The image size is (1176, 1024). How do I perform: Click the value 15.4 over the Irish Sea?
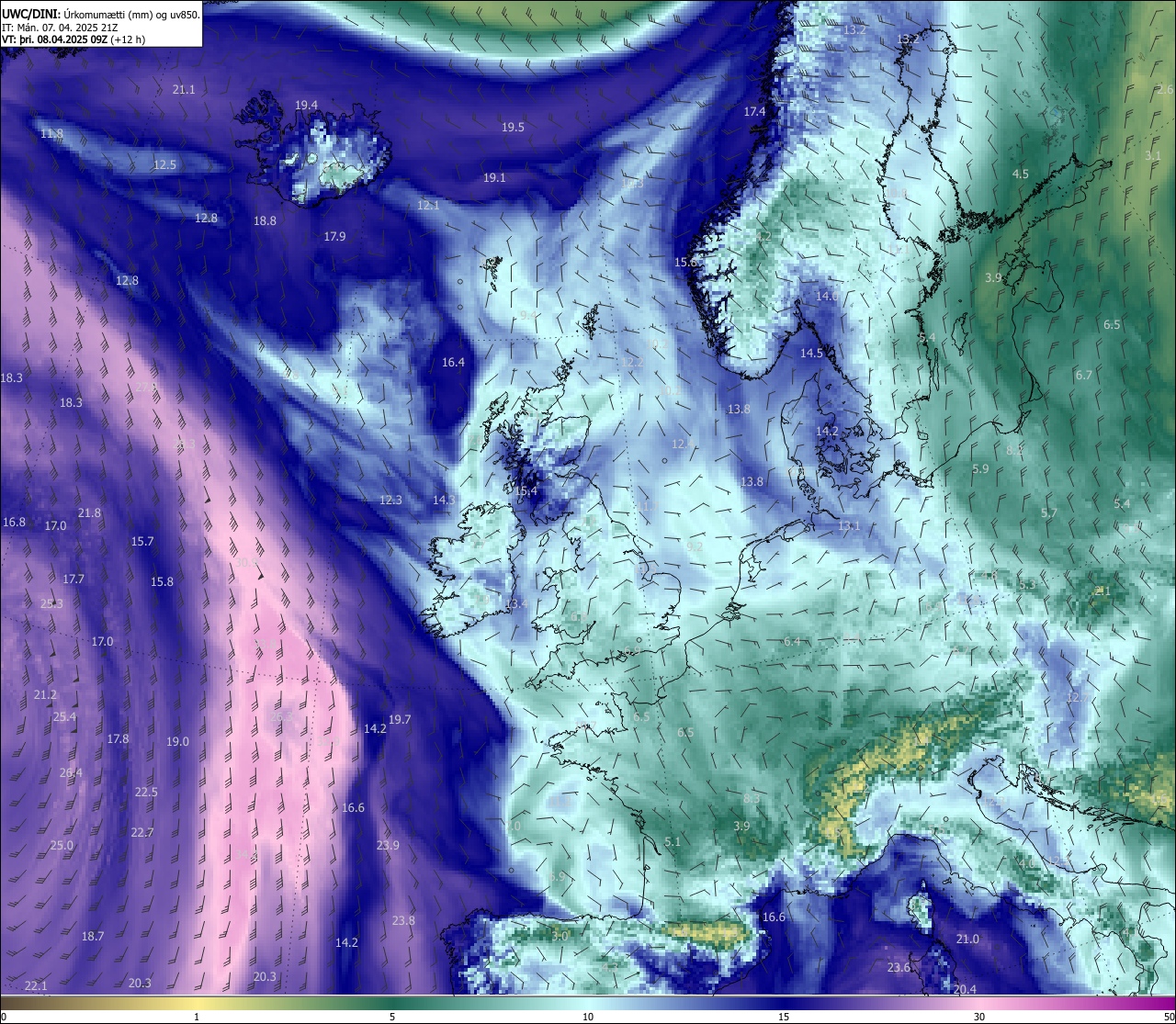coord(526,492)
